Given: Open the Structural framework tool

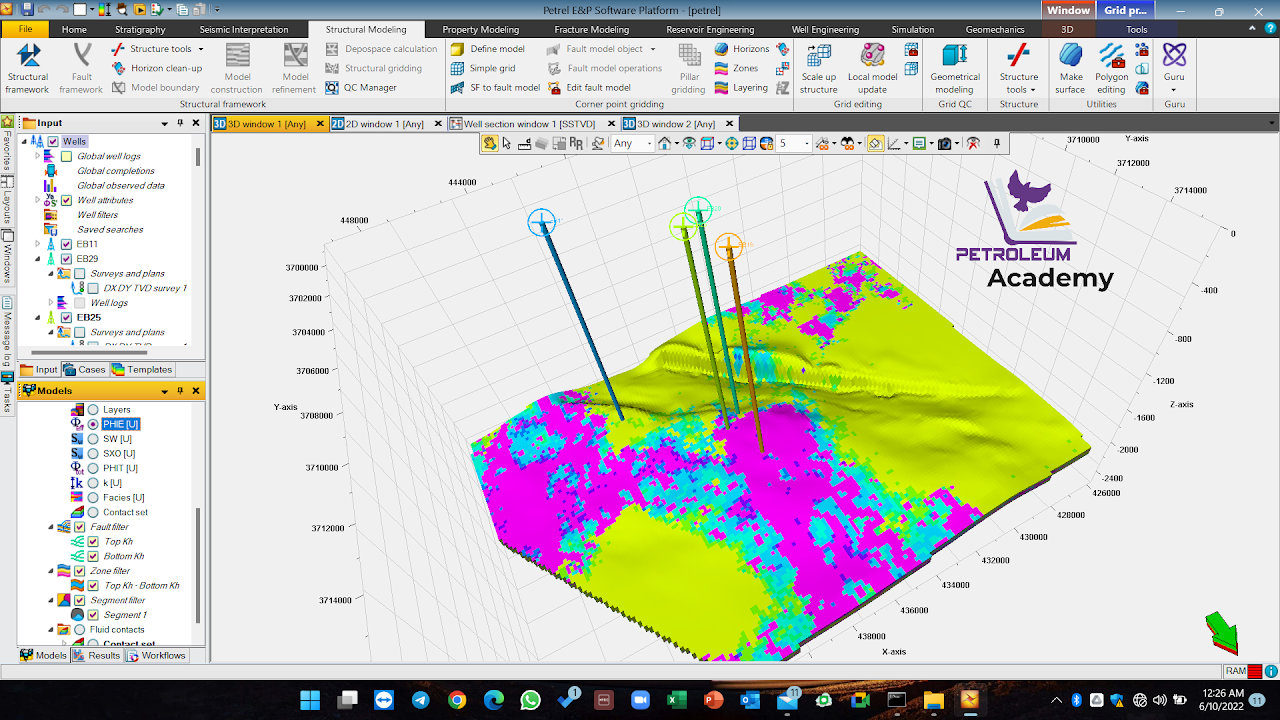Looking at the screenshot, I should [28, 68].
